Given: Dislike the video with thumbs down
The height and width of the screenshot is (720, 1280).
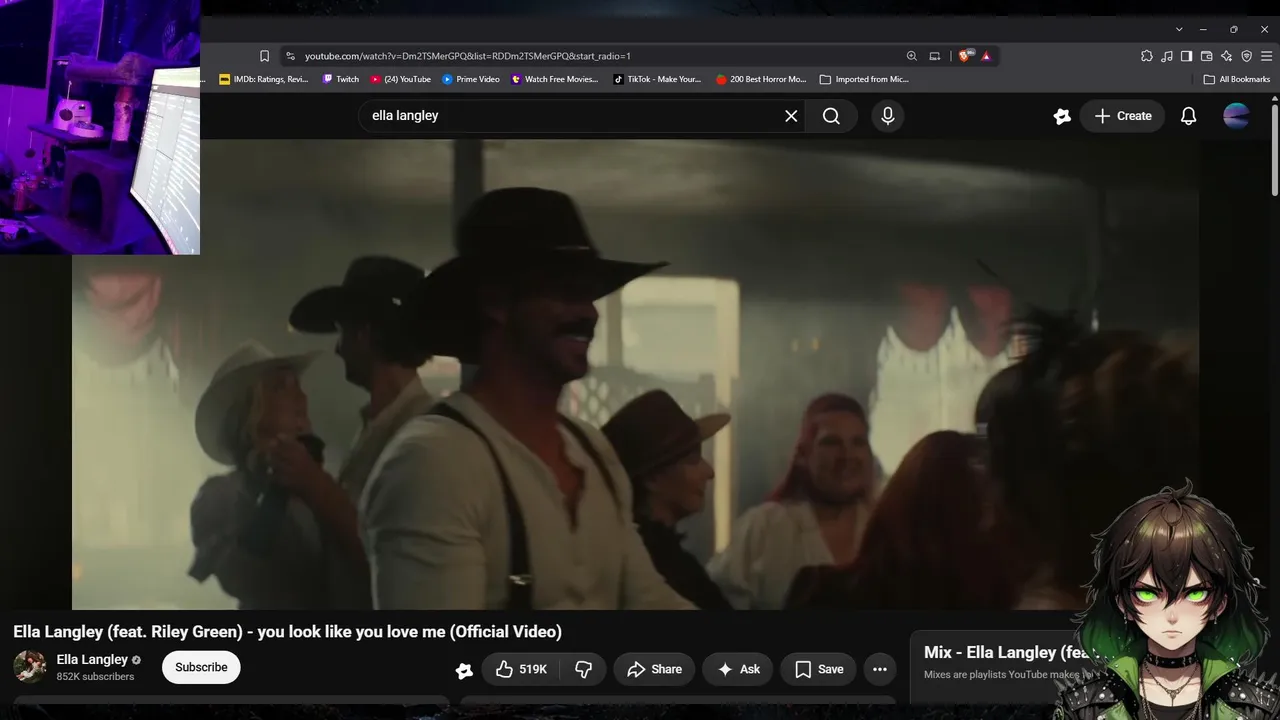Looking at the screenshot, I should 584,669.
